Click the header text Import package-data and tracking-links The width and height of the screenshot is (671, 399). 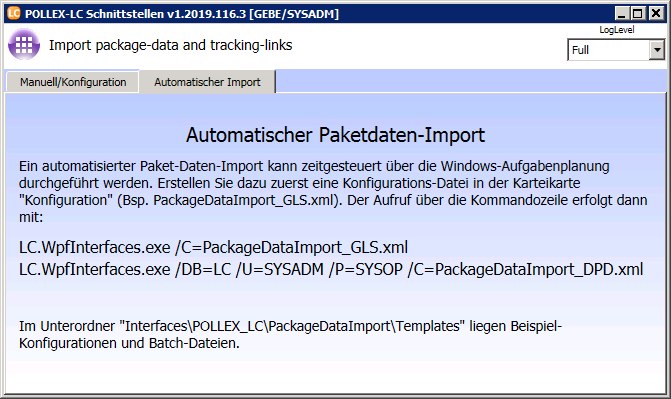click(x=170, y=45)
